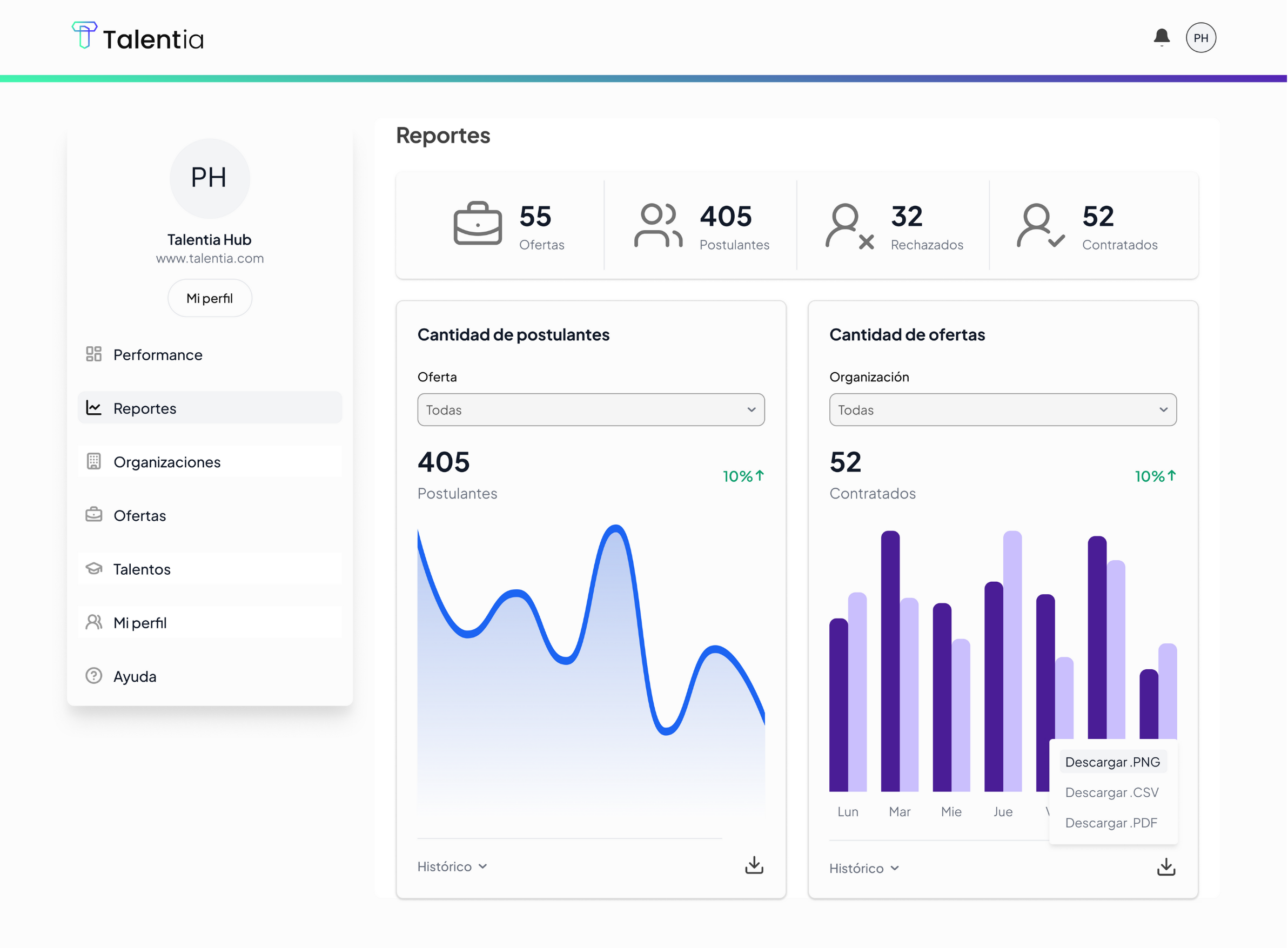The width and height of the screenshot is (1288, 948).
Task: Click the Mi perfil button
Action: click(210, 297)
